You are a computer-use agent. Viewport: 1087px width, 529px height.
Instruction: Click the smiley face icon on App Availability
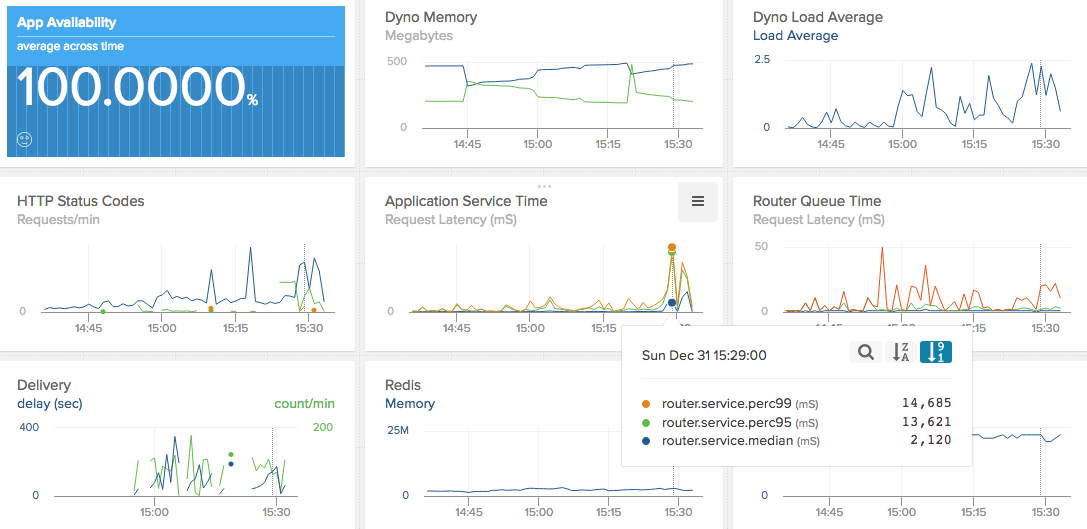coord(25,139)
